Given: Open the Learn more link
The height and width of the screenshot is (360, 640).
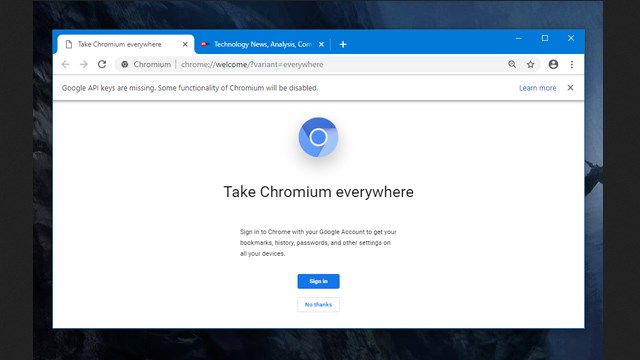Looking at the screenshot, I should pos(538,88).
